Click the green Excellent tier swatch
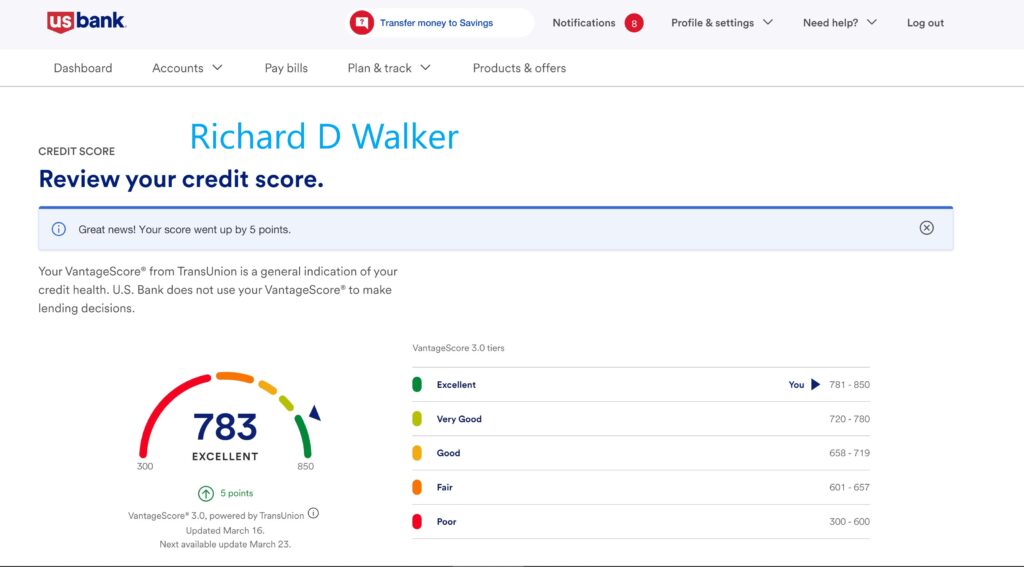Image resolution: width=1024 pixels, height=567 pixels. click(417, 385)
